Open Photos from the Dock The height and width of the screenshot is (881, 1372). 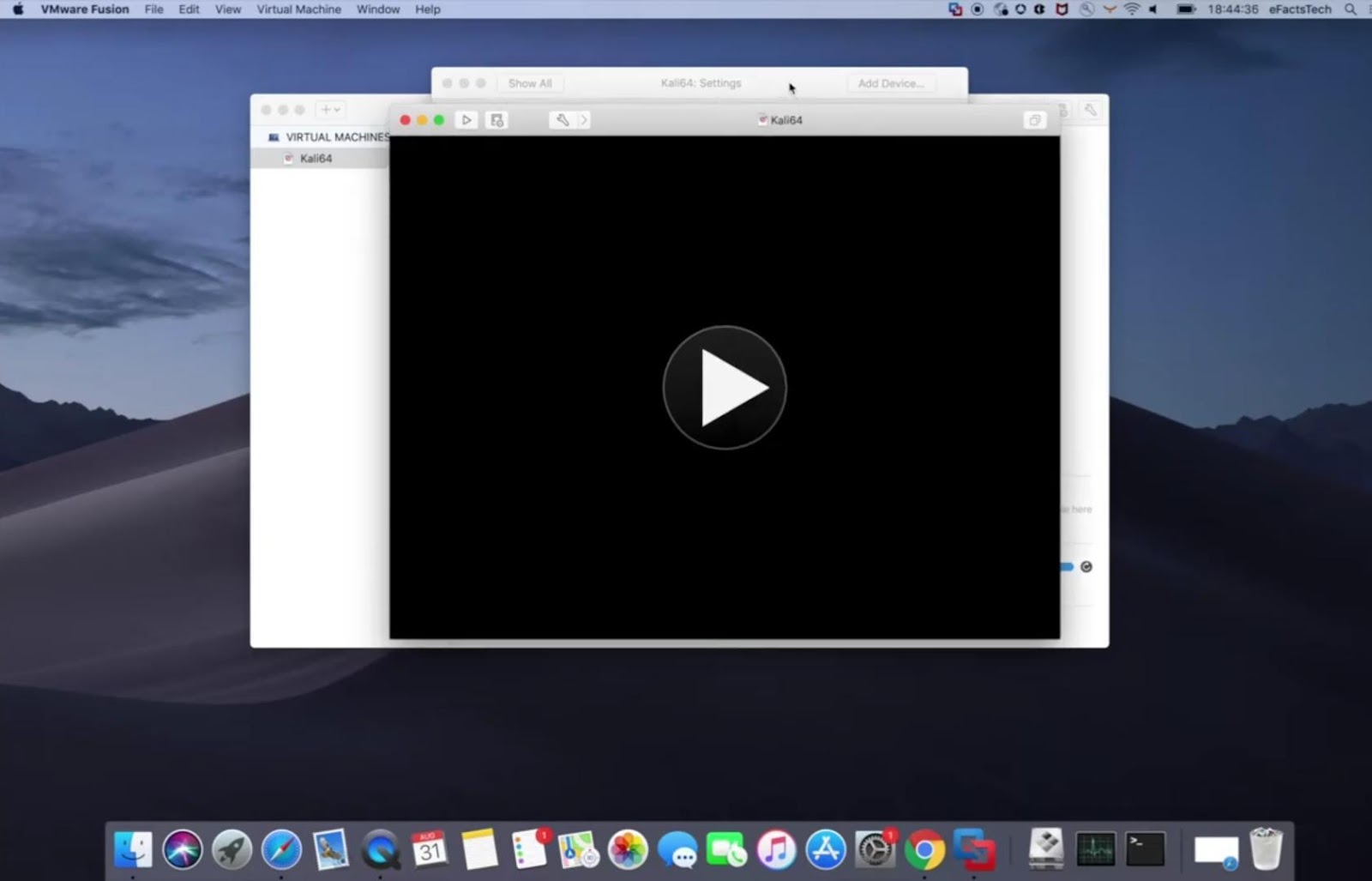628,849
